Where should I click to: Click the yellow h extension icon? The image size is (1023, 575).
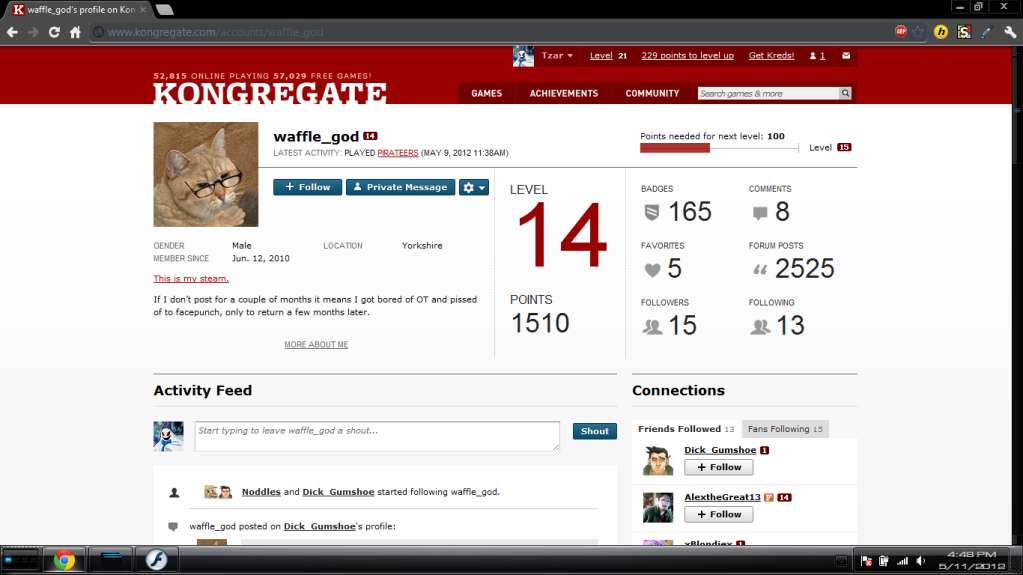[941, 32]
